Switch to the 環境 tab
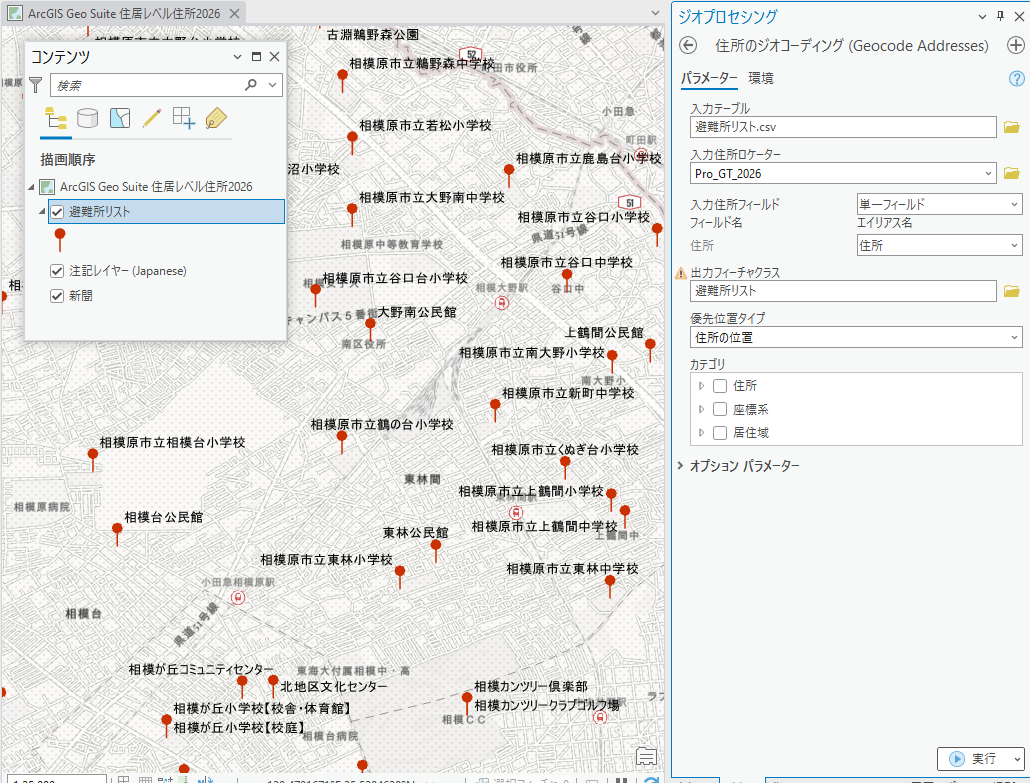Image resolution: width=1030 pixels, height=783 pixels. click(x=760, y=78)
